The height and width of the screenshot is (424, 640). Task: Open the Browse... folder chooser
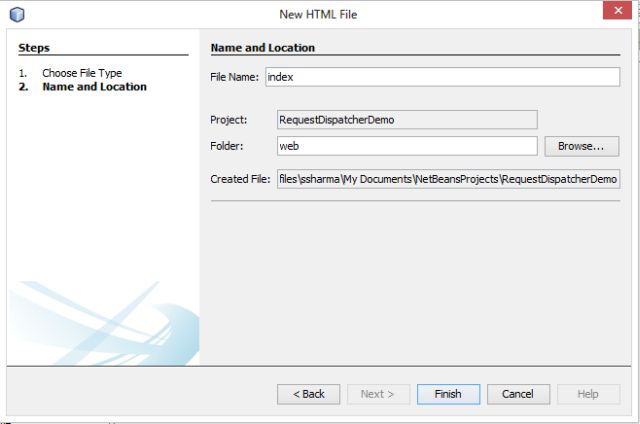(x=581, y=146)
